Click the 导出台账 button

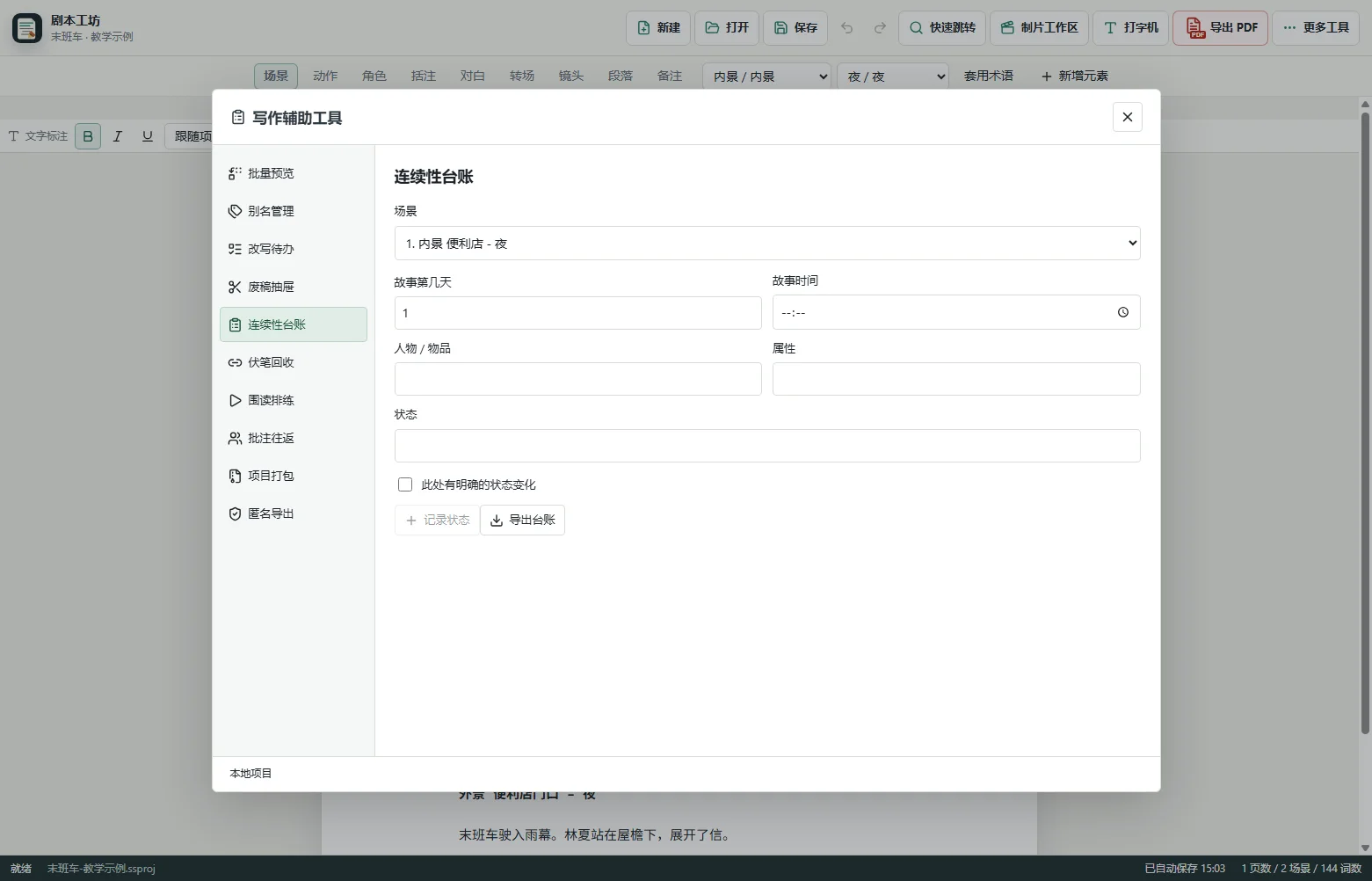[x=522, y=520]
